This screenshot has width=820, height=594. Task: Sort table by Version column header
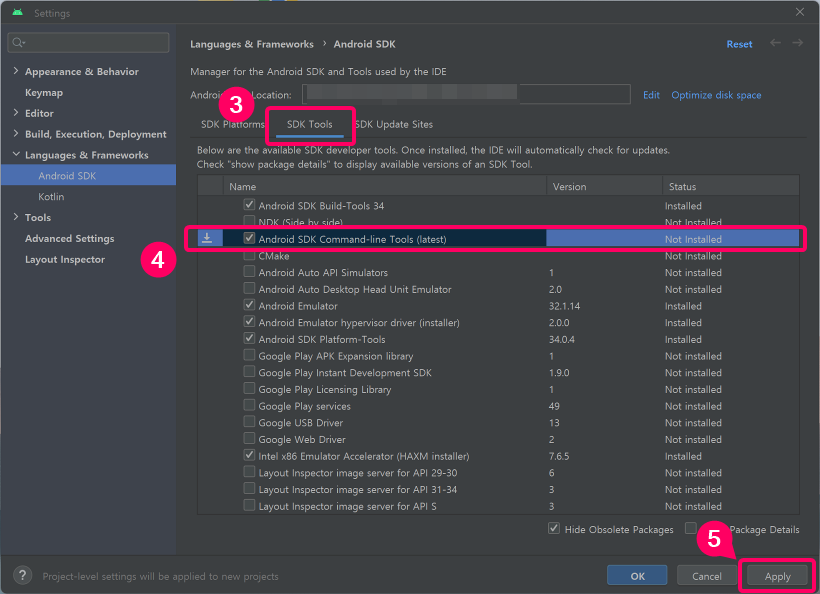[x=604, y=186]
